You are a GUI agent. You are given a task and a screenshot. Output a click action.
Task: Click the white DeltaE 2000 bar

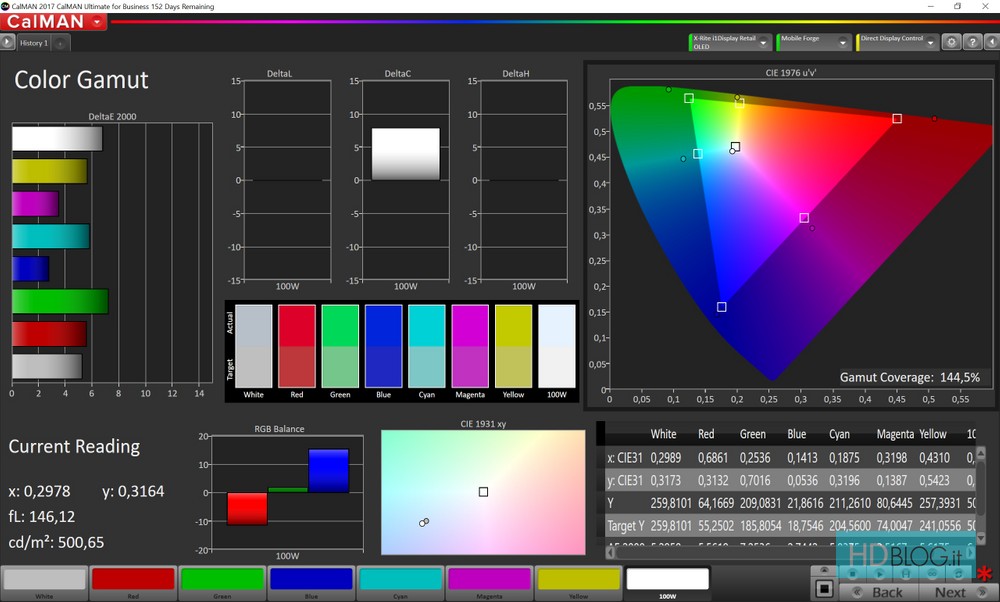[57, 138]
